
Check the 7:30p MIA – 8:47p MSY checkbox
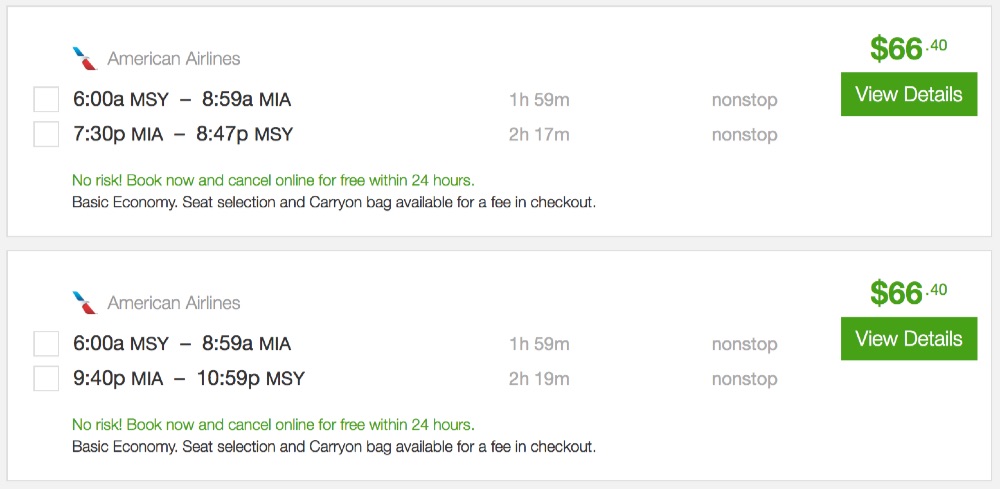[46, 134]
